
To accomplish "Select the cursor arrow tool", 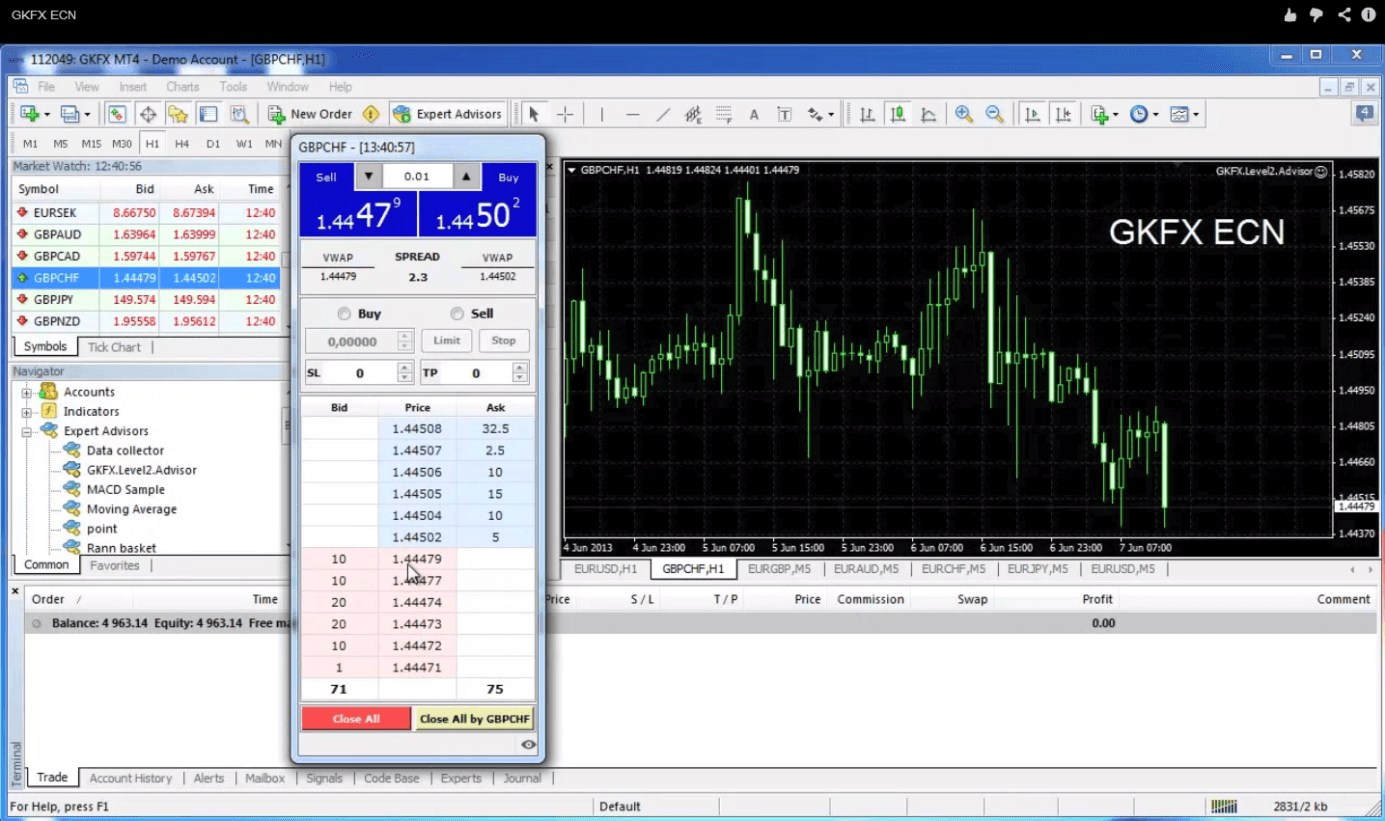I will [534, 114].
